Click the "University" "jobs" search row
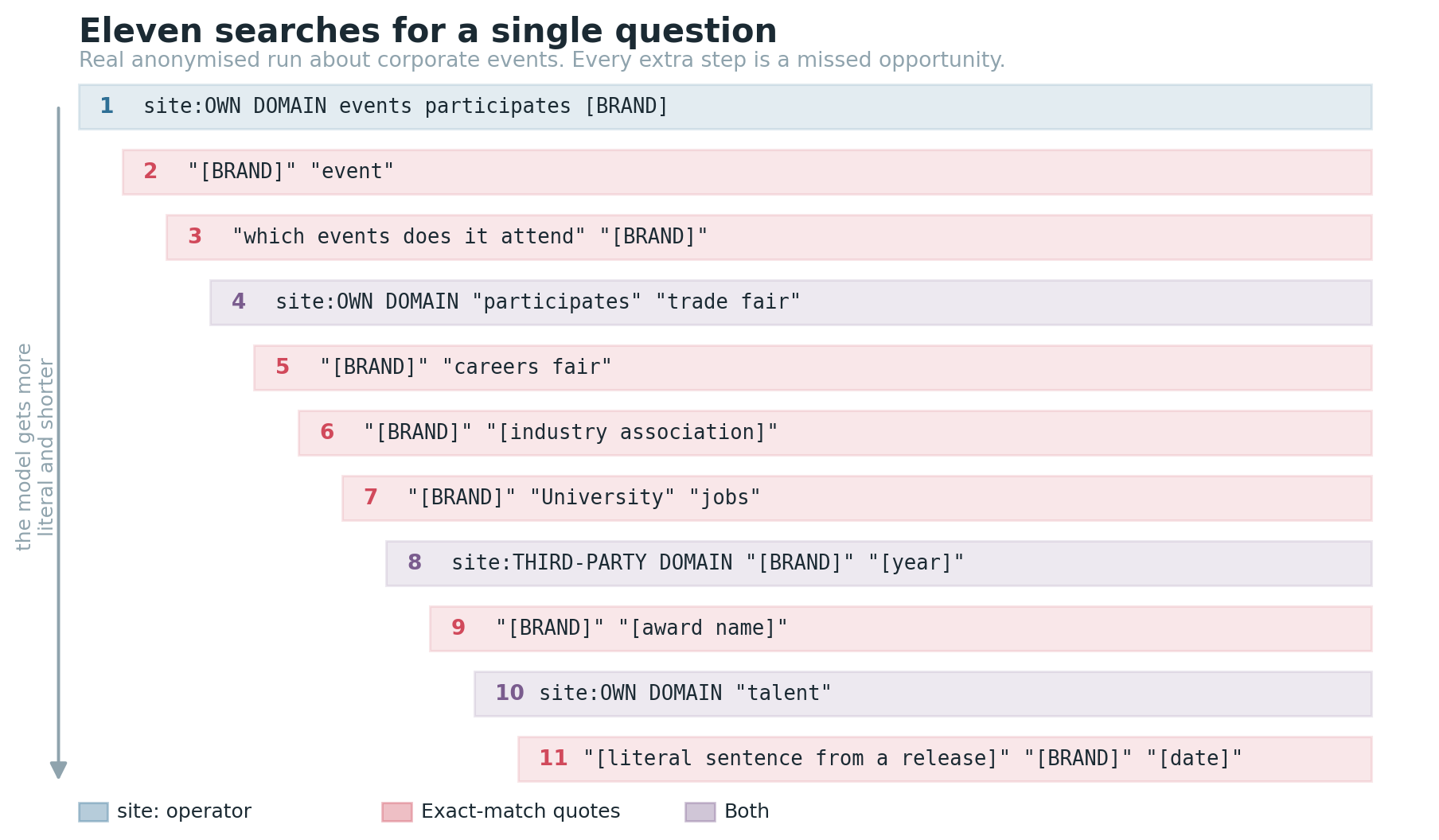Image resolution: width=1439 pixels, height=840 pixels. pos(857,498)
